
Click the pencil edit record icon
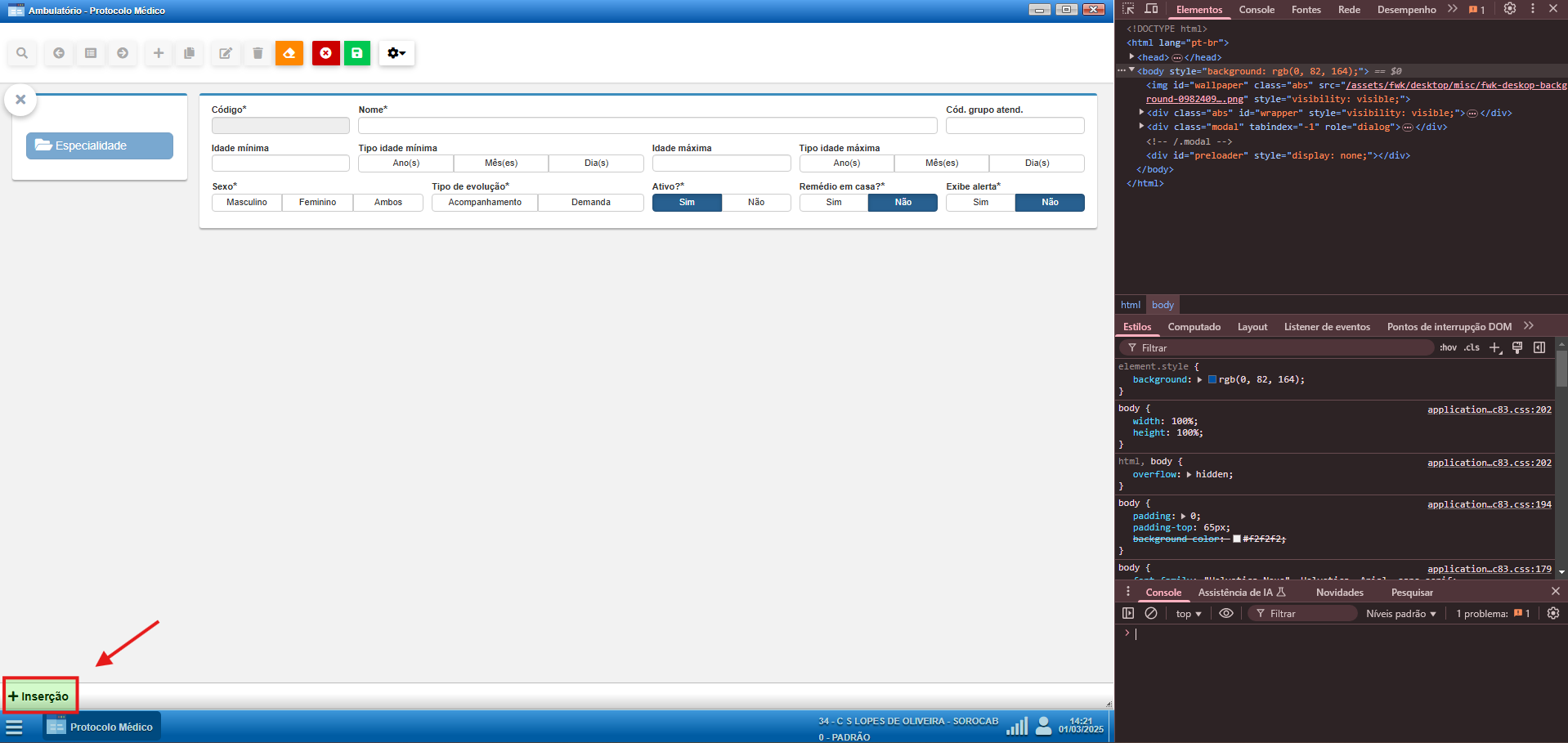[x=225, y=53]
